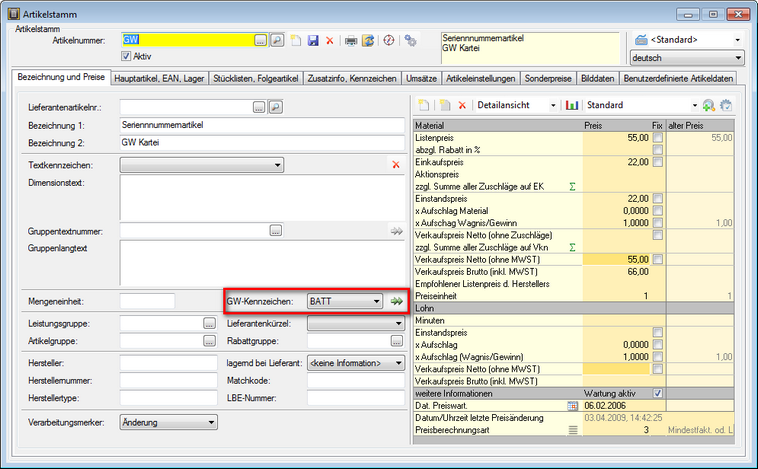Screen dimensions: 758x469
Task: Toggle Fix checkbox for Material Einstandspreis
Action: 657,198
